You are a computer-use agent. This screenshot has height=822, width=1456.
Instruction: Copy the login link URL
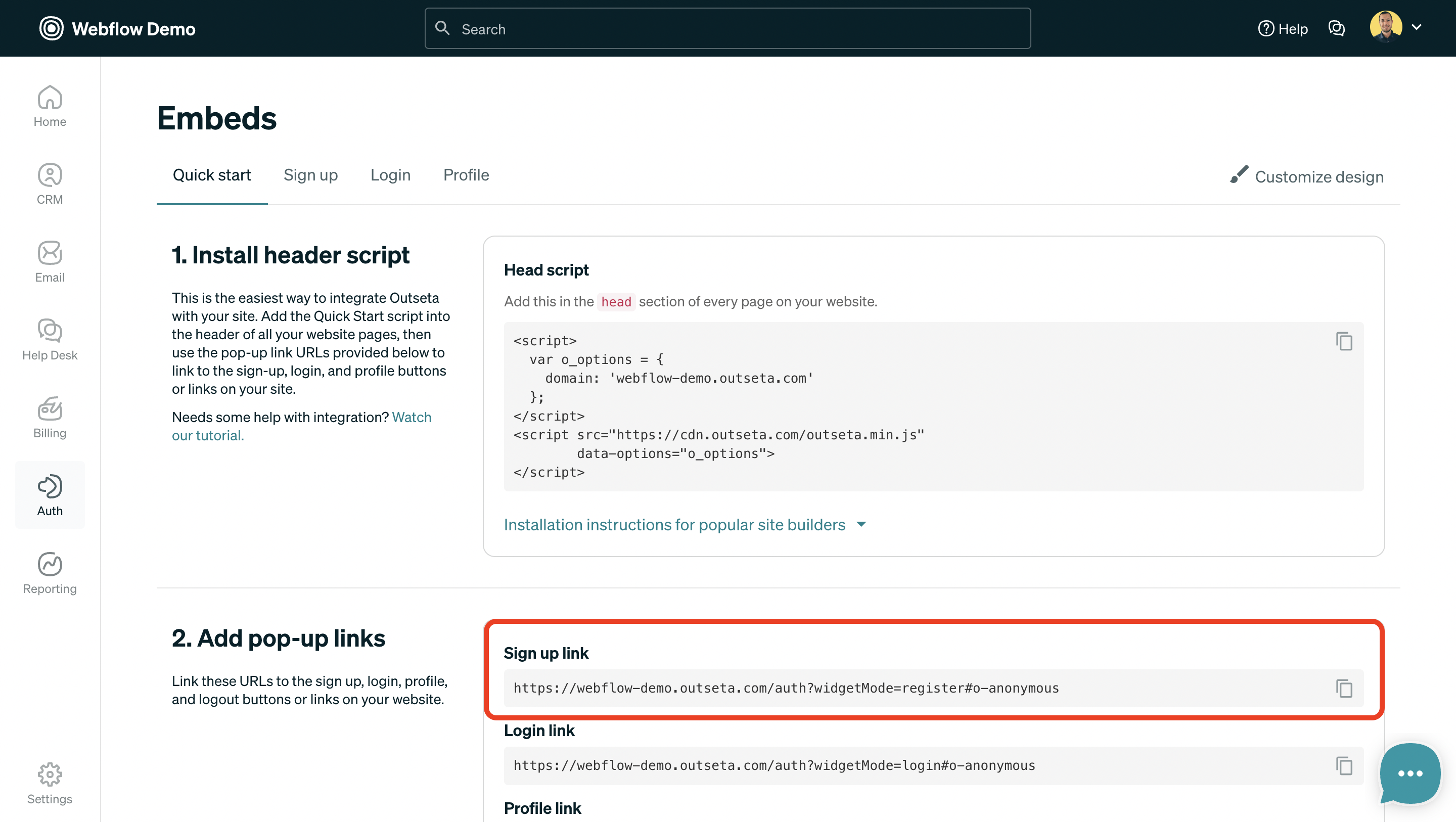point(1344,766)
